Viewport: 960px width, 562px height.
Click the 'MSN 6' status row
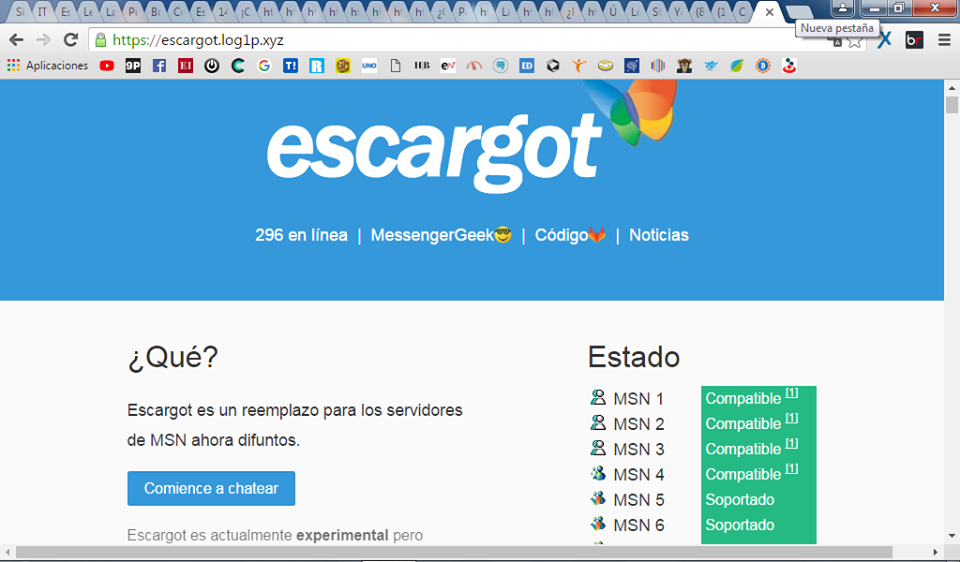click(x=703, y=525)
